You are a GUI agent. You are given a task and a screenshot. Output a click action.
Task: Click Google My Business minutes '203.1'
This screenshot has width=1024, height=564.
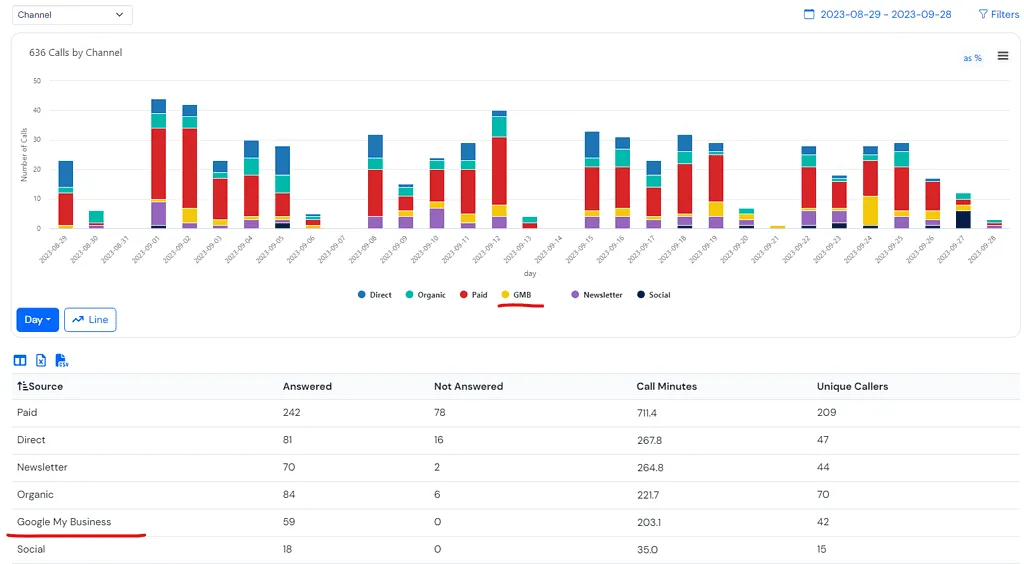click(648, 522)
